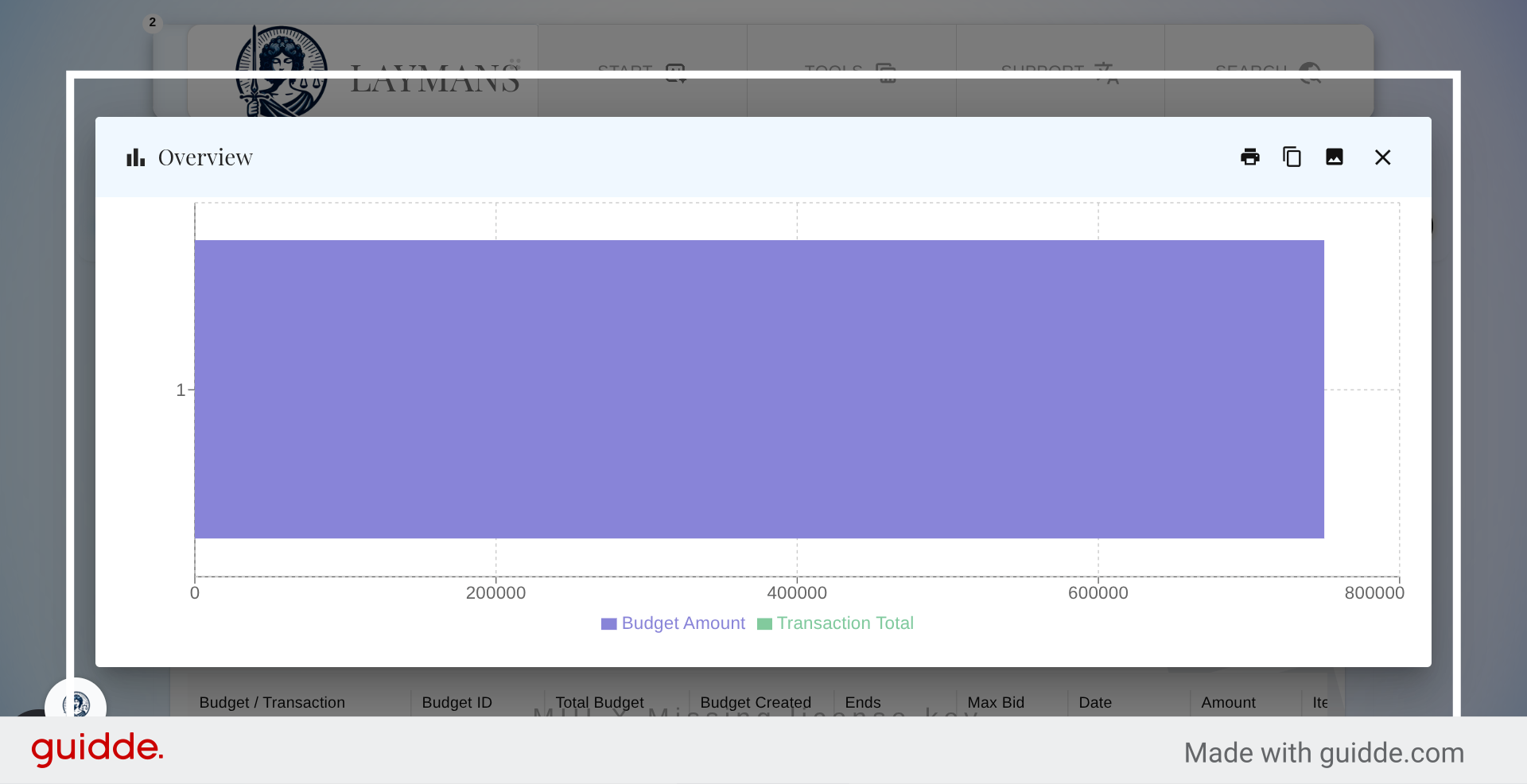1527x784 pixels.
Task: Click the user avatar in the bottom corner
Action: click(76, 704)
